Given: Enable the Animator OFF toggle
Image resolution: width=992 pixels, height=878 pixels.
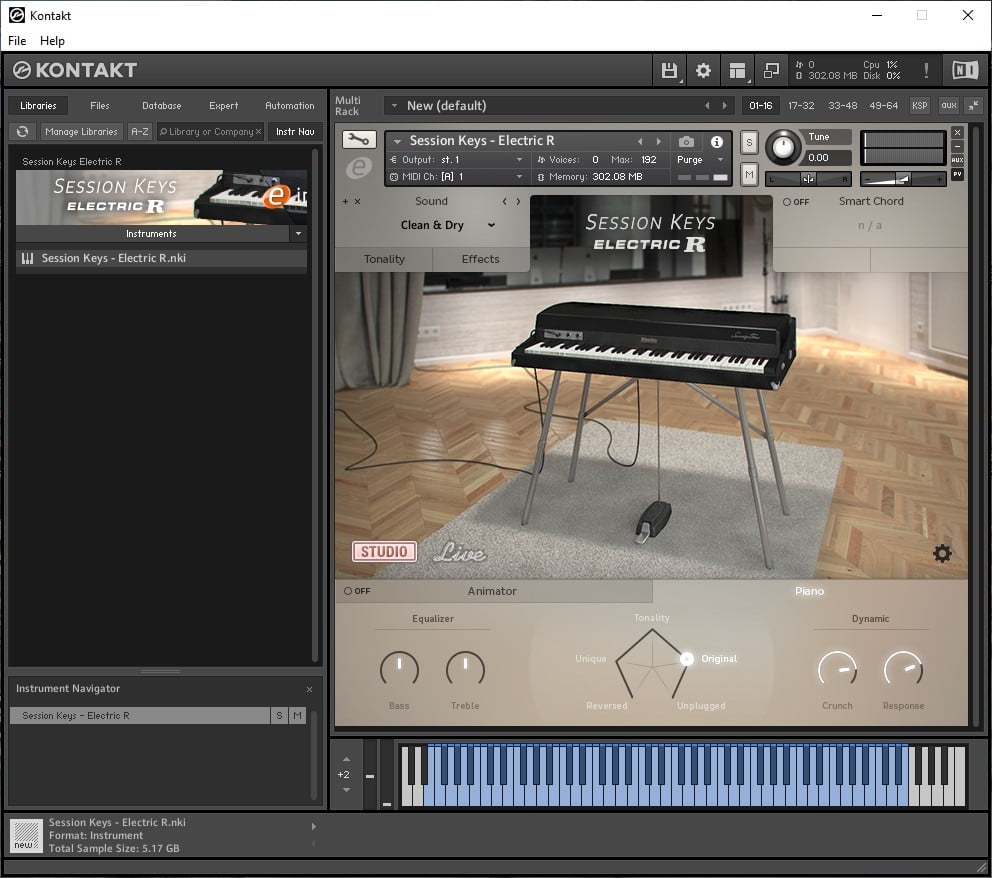Looking at the screenshot, I should (357, 591).
